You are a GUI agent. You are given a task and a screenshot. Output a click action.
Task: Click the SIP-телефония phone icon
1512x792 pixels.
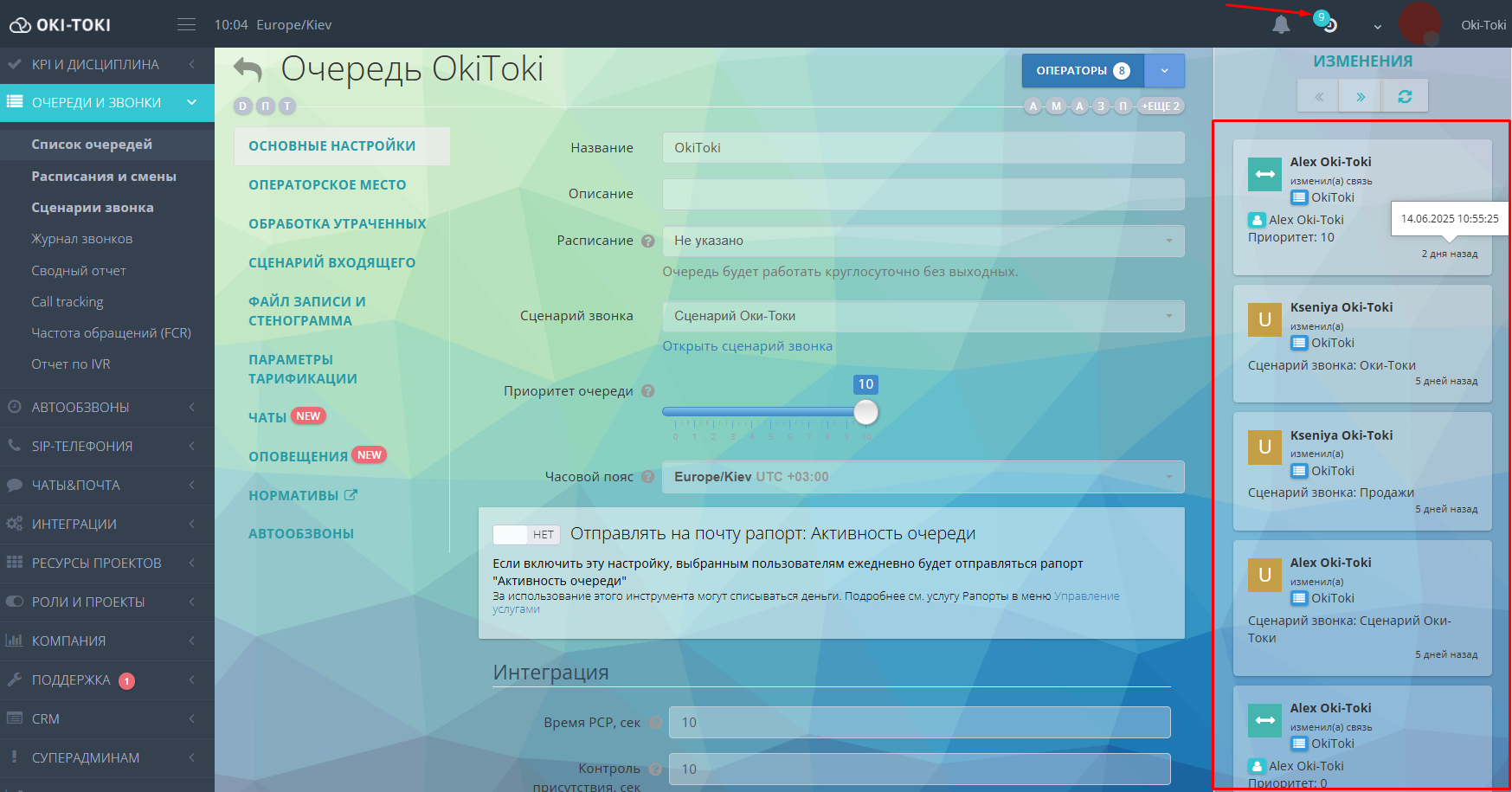tap(14, 446)
